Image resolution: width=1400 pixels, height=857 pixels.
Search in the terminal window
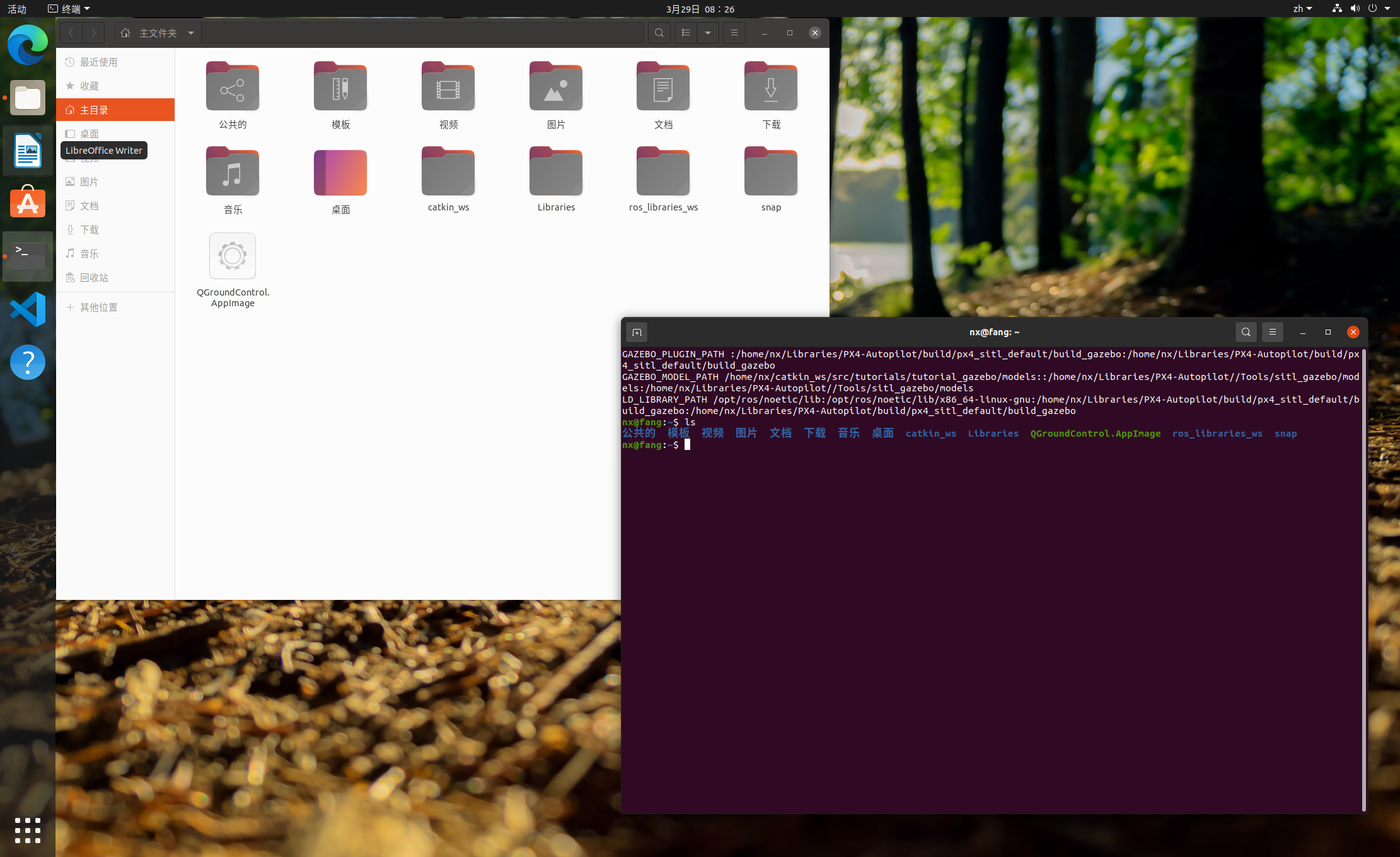tap(1246, 332)
